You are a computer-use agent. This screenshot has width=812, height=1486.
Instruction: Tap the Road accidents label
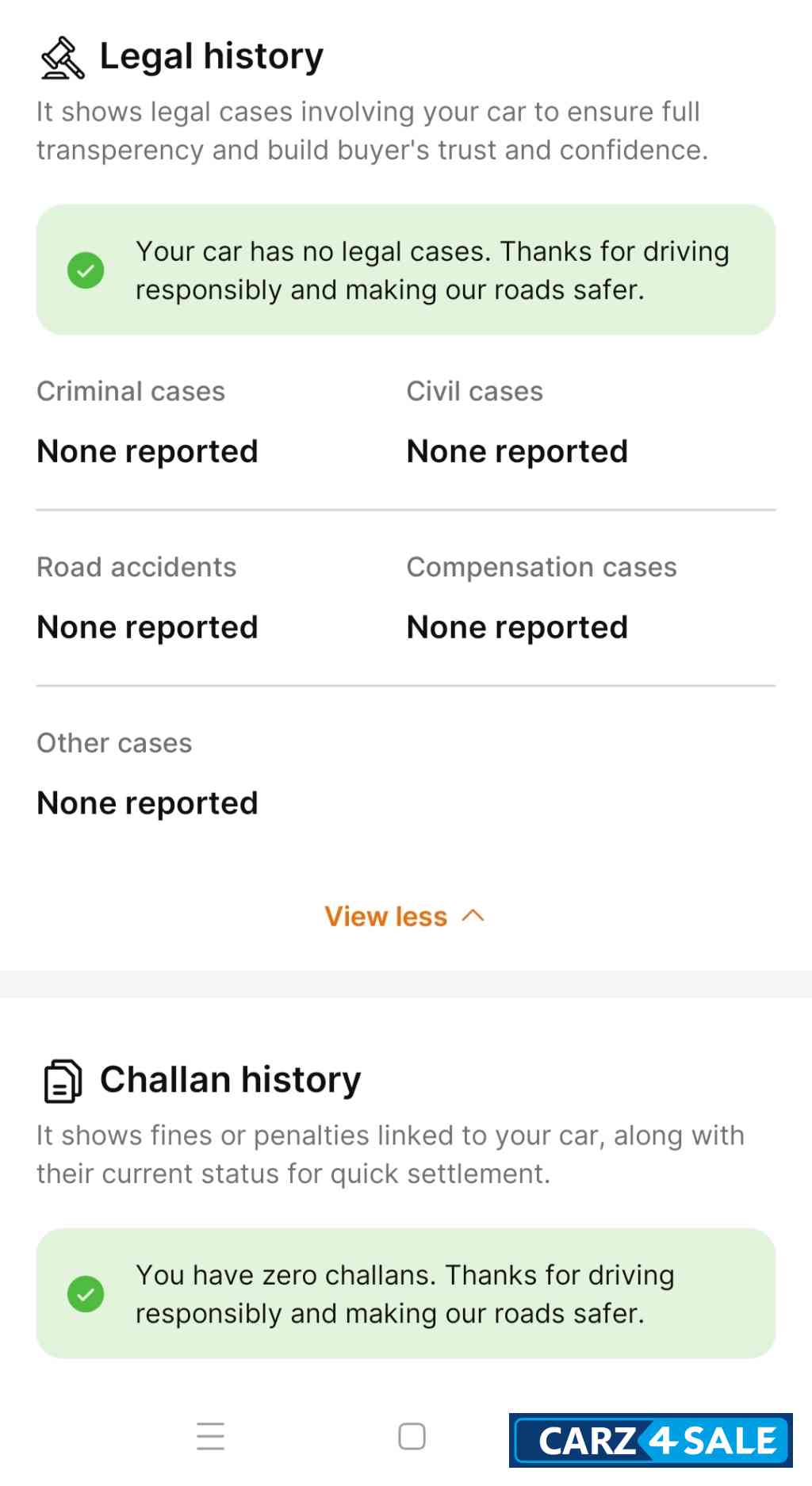pyautogui.click(x=136, y=567)
